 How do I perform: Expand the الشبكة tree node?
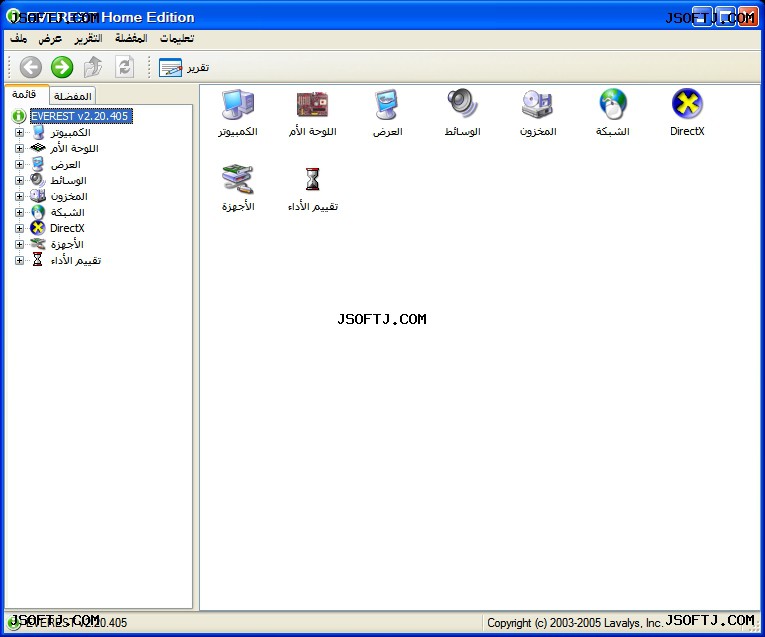(x=19, y=213)
